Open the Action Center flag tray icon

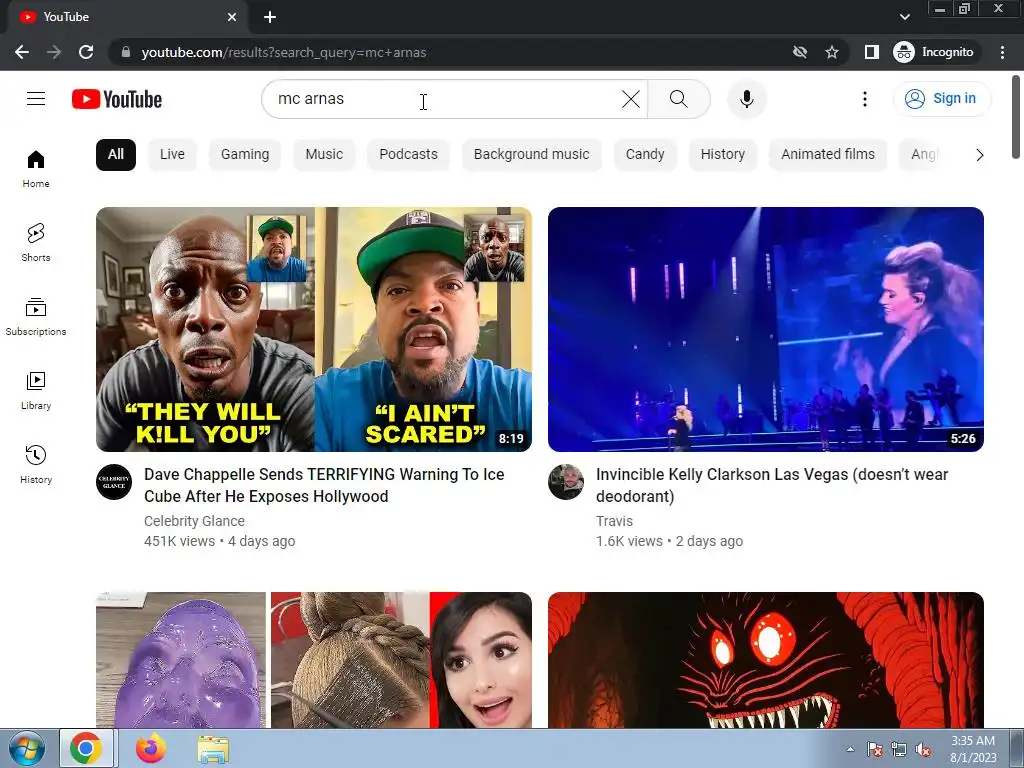coord(875,749)
